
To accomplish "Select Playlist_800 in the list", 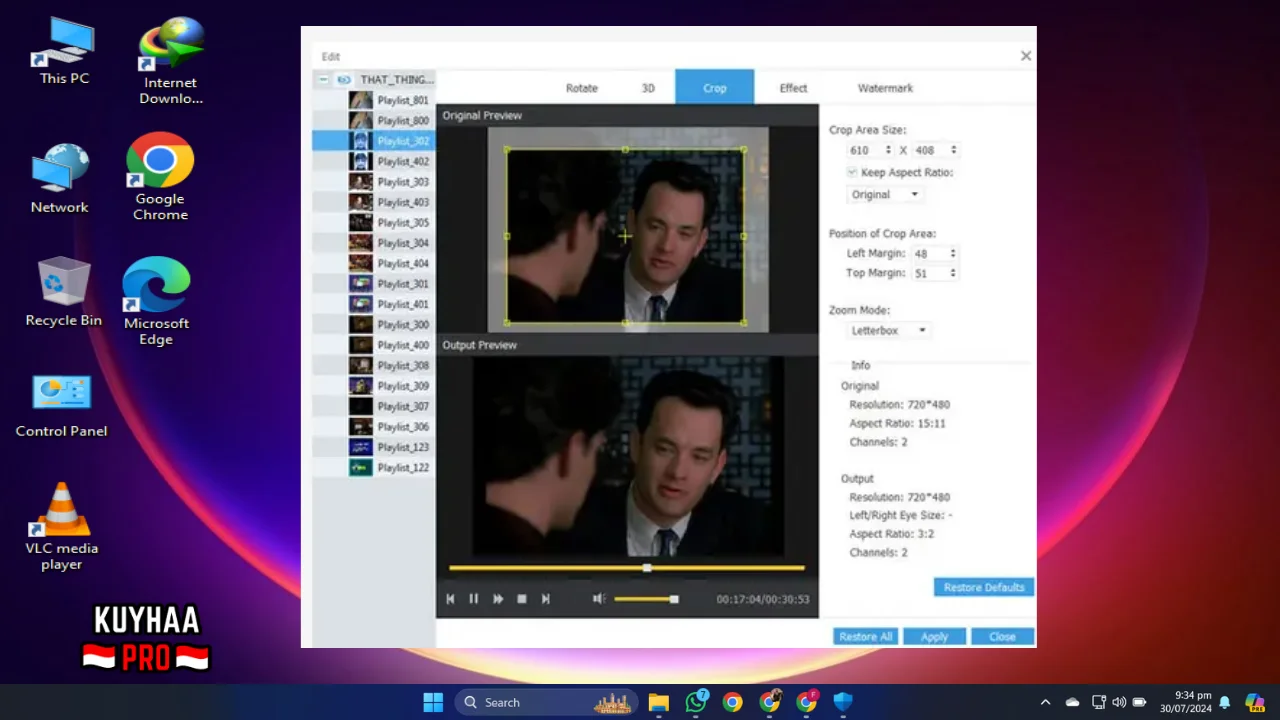I will pos(374,120).
